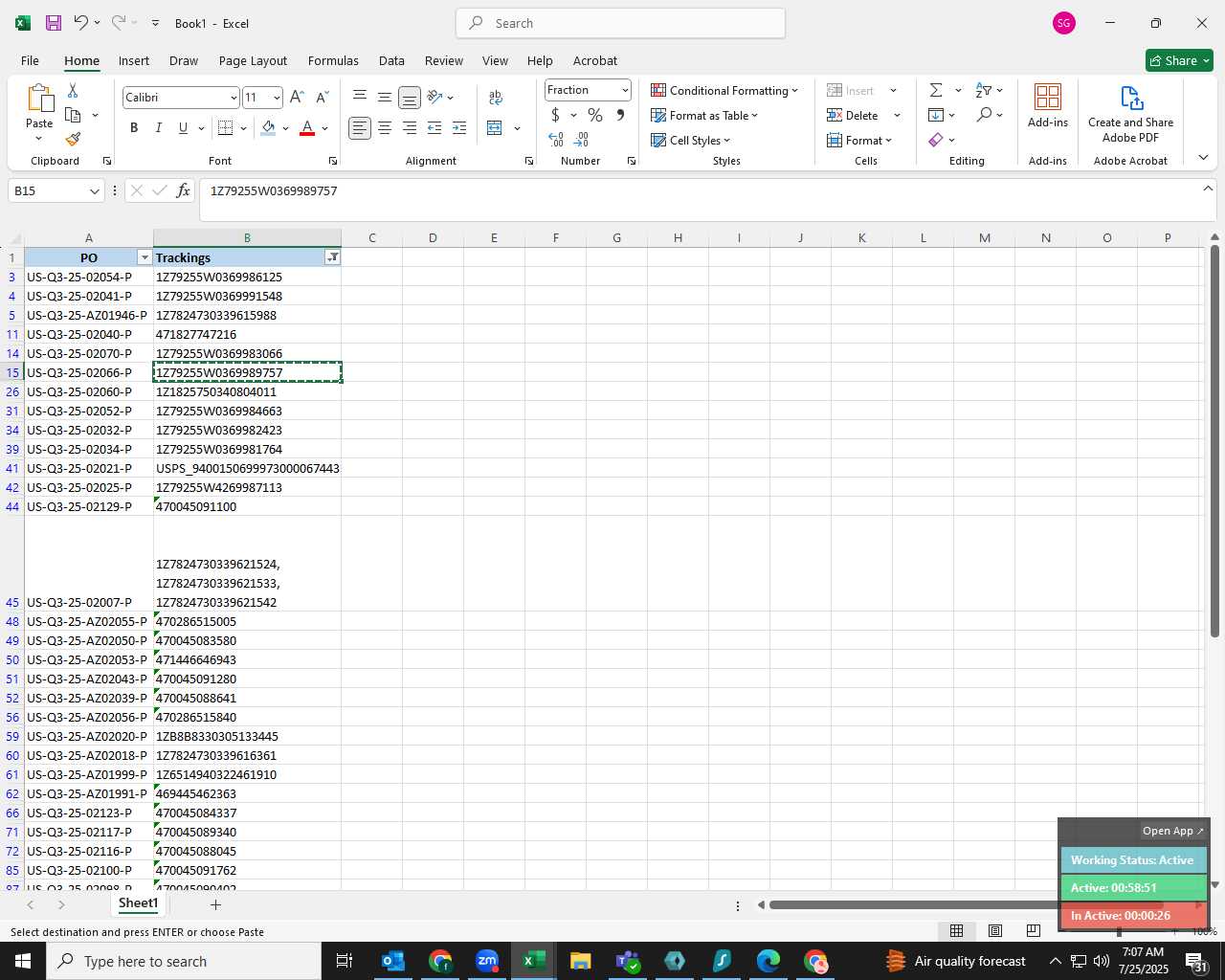Open the Format as Table menu

tap(705, 115)
